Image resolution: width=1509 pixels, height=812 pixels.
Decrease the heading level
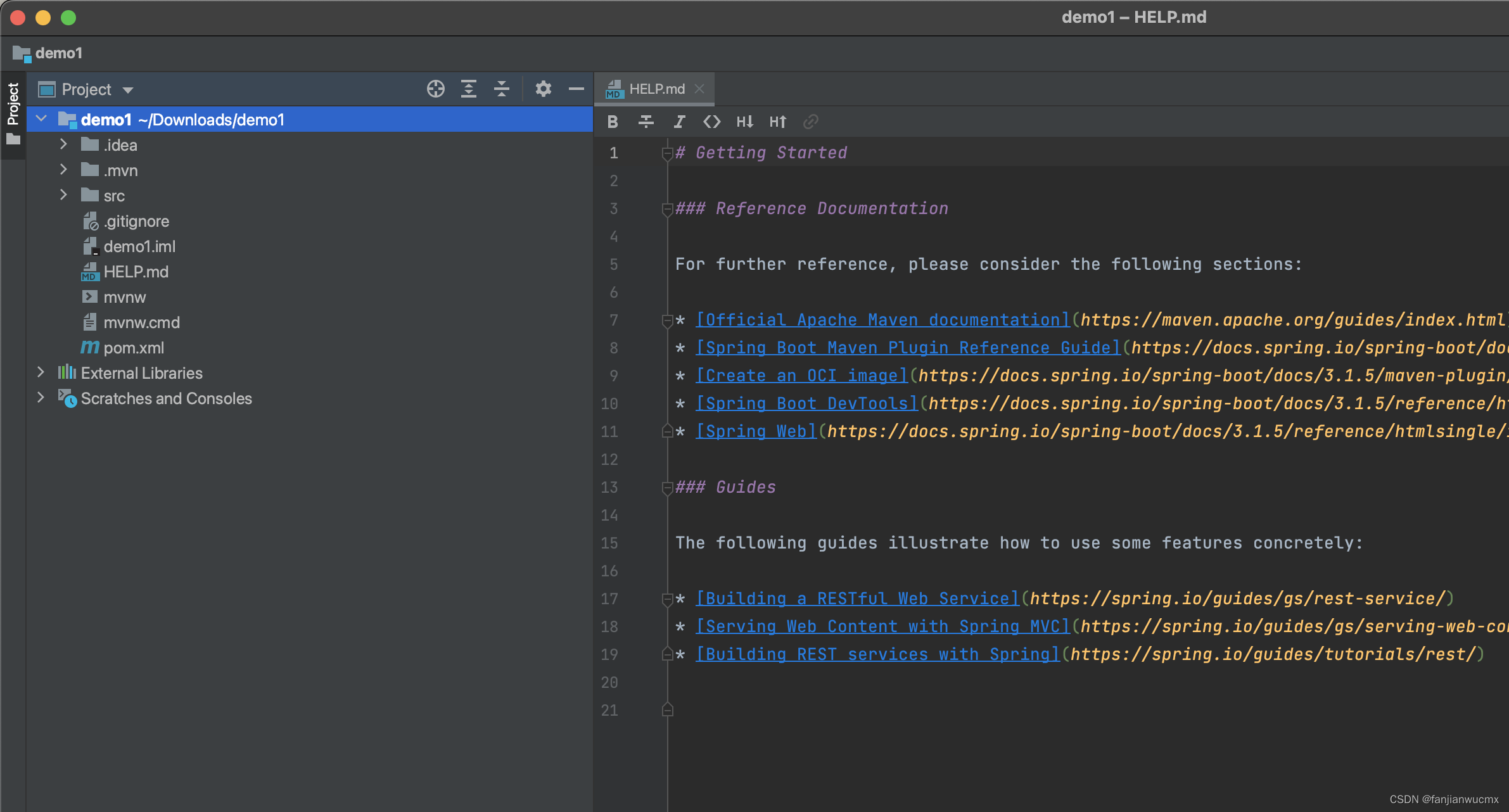745,122
